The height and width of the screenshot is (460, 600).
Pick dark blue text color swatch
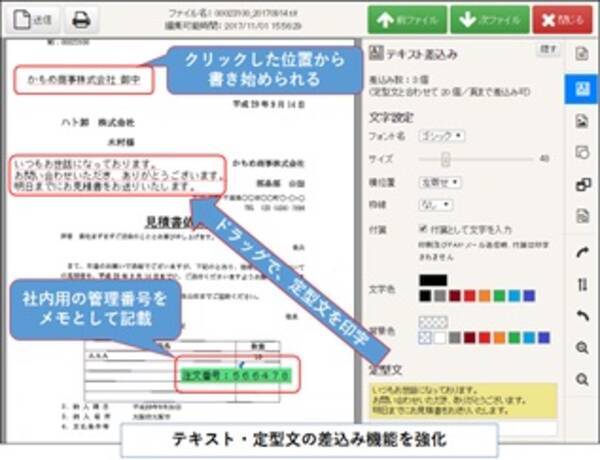tap(529, 296)
